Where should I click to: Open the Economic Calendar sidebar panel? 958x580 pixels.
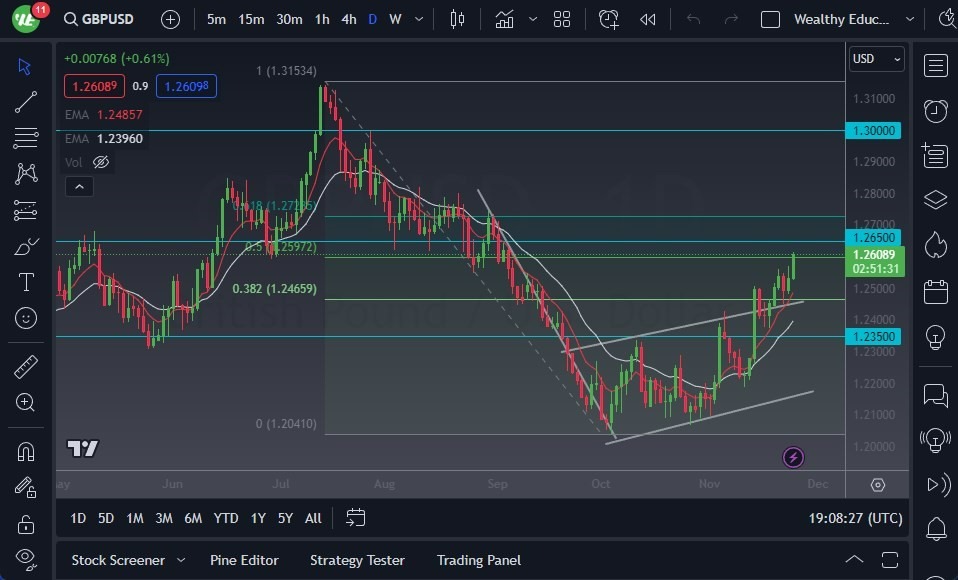(936, 292)
